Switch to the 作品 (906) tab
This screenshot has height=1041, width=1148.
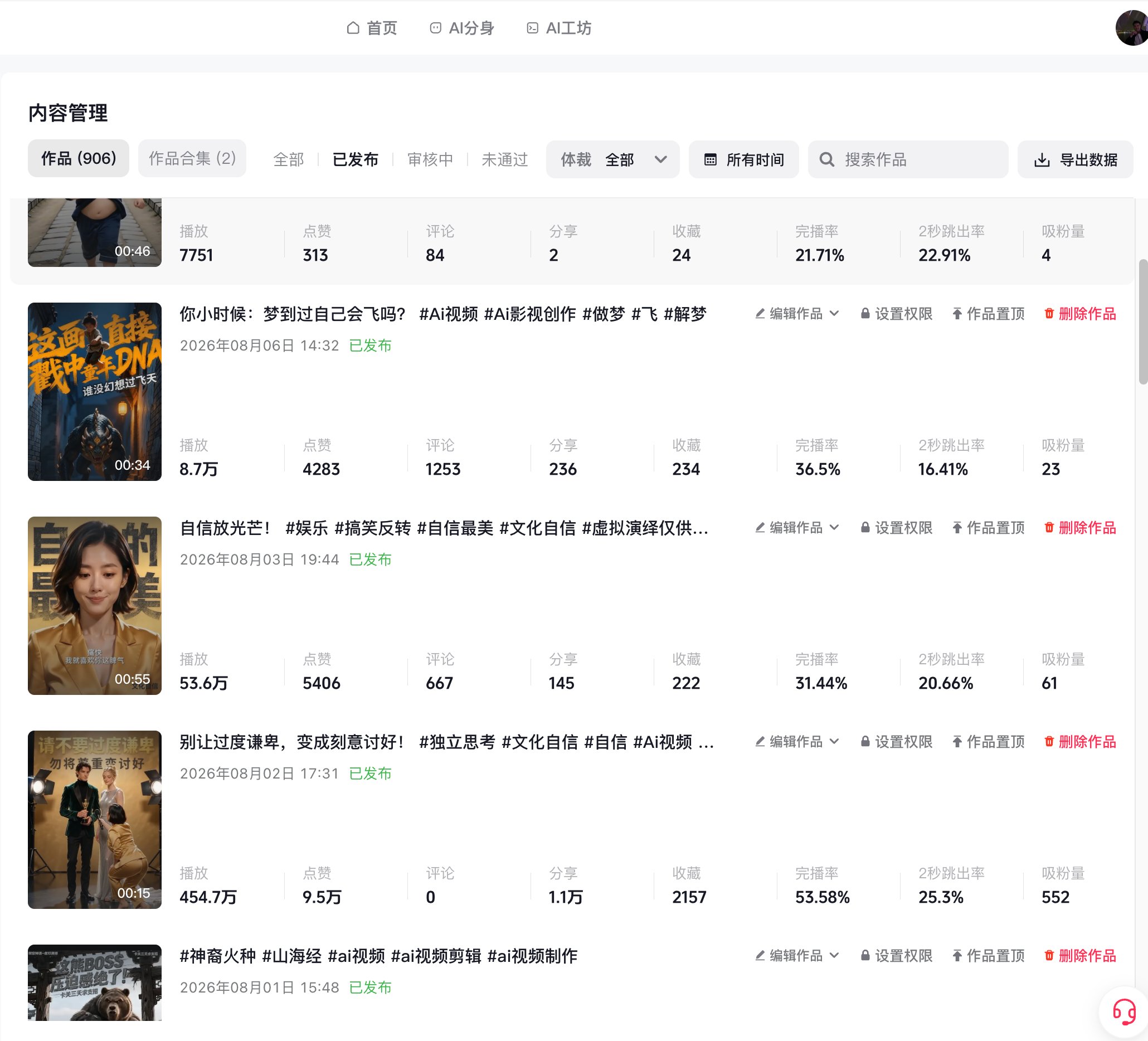pos(79,158)
